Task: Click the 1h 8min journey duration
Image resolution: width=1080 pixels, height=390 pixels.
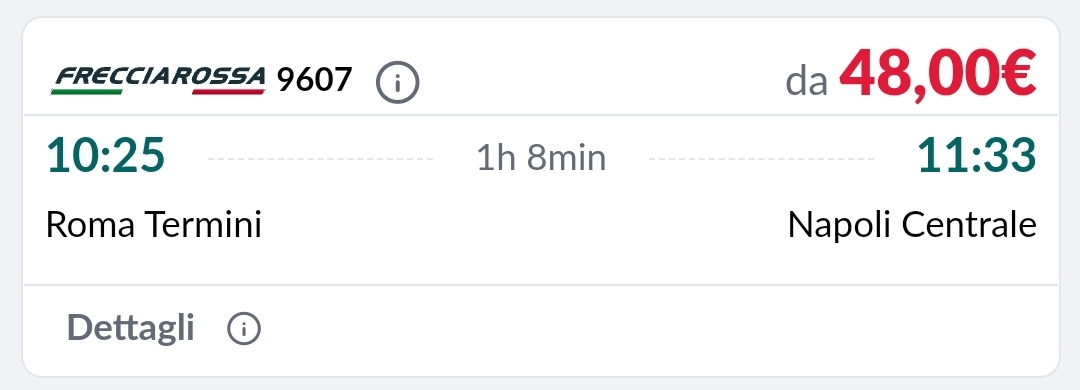Action: pyautogui.click(x=541, y=158)
